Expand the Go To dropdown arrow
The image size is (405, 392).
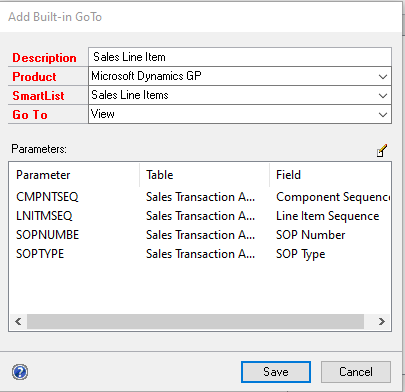click(383, 115)
